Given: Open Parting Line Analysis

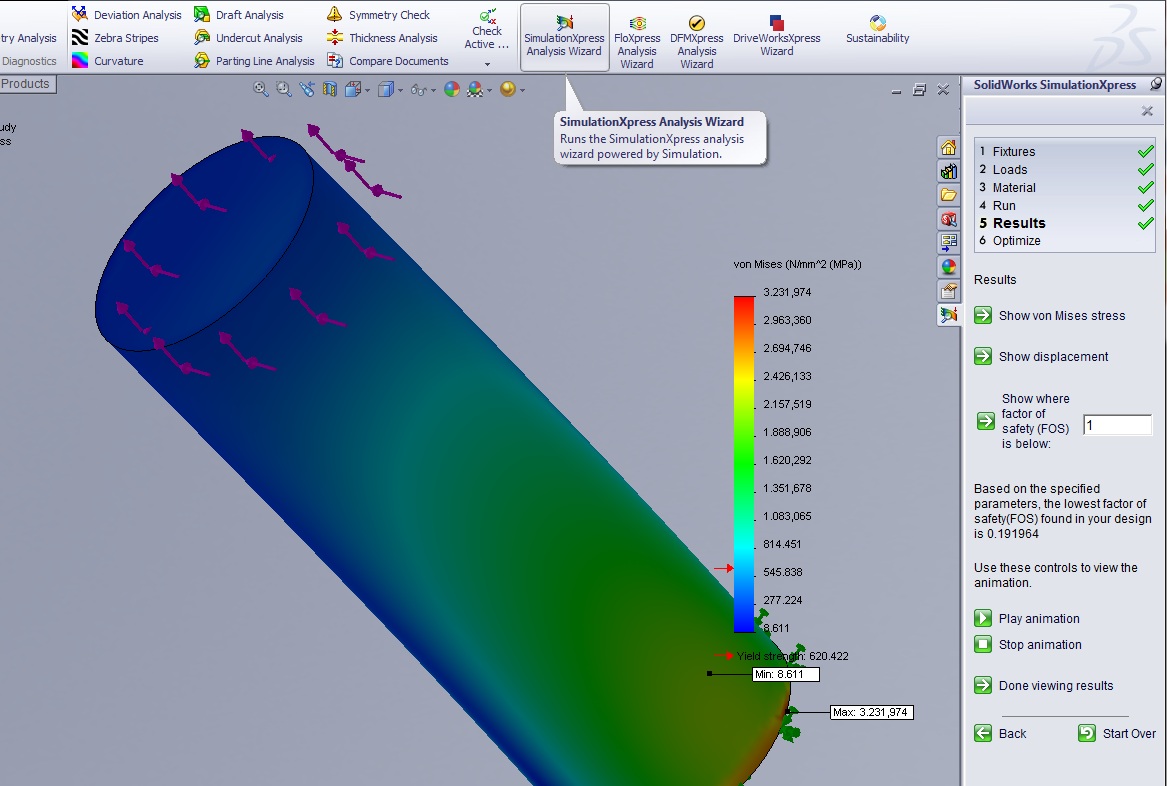Looking at the screenshot, I should 255,61.
